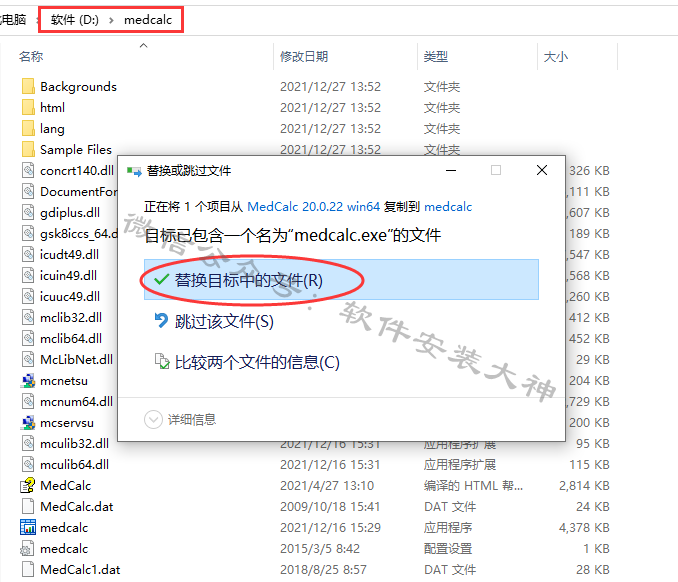Click the MedCalc HTML help file icon
The image size is (678, 582).
(28, 486)
